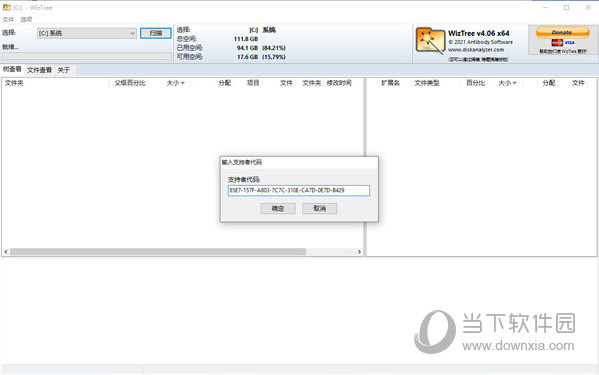Image resolution: width=599 pixels, height=375 pixels.
Task: Open the 选项 menu
Action: 26,19
